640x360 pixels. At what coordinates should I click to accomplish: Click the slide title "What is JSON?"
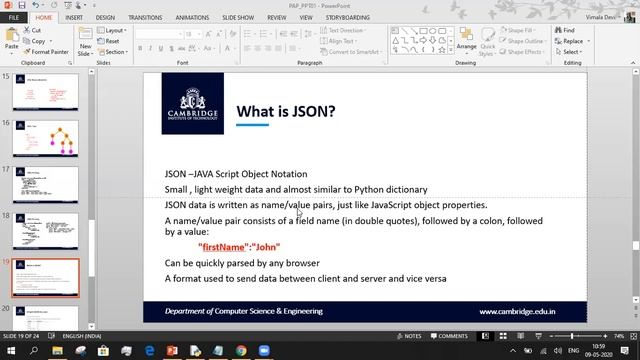tap(286, 111)
